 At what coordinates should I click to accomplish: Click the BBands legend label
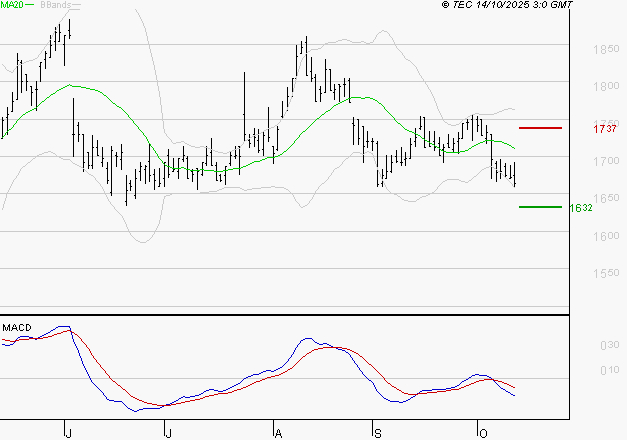[56, 5]
